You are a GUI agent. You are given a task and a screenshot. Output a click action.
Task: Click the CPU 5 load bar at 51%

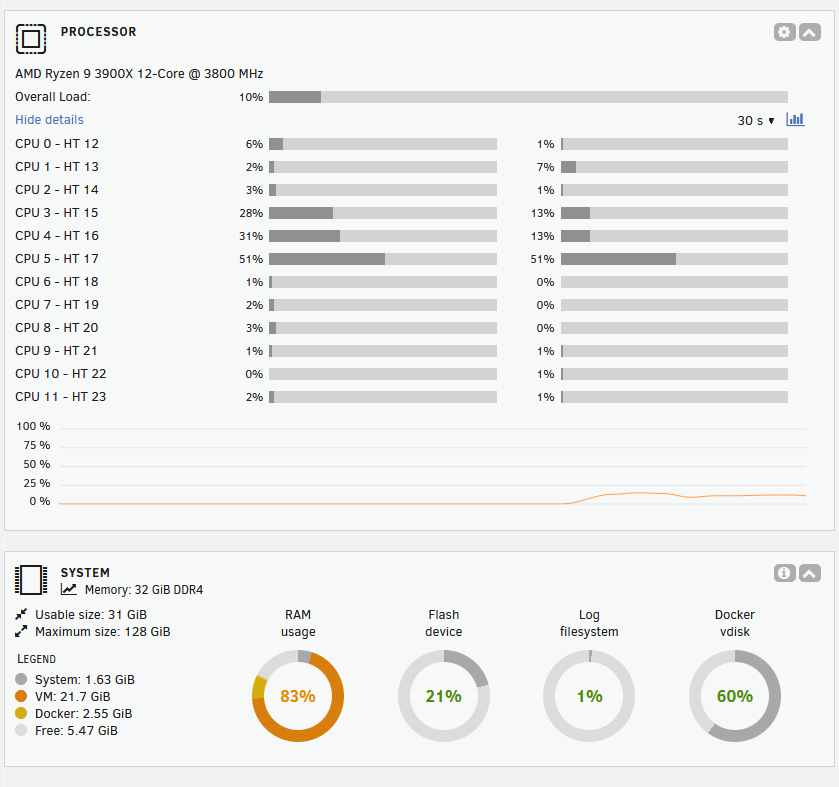point(383,259)
